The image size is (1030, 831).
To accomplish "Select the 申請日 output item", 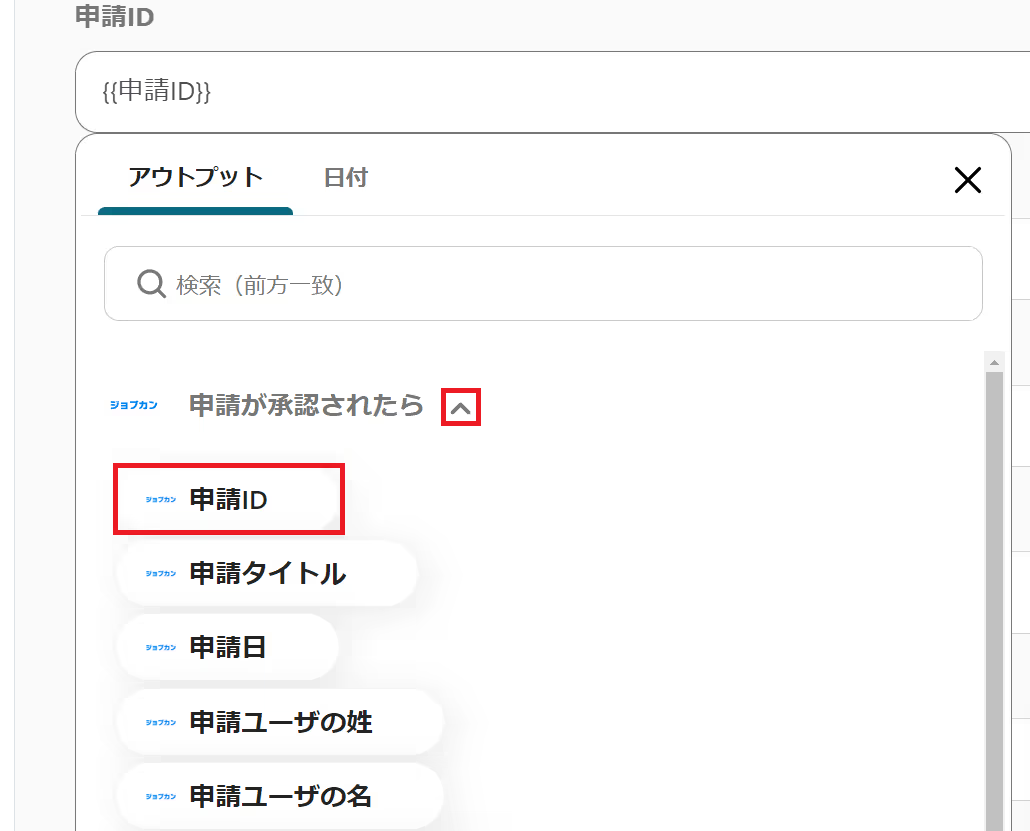I will coord(227,647).
